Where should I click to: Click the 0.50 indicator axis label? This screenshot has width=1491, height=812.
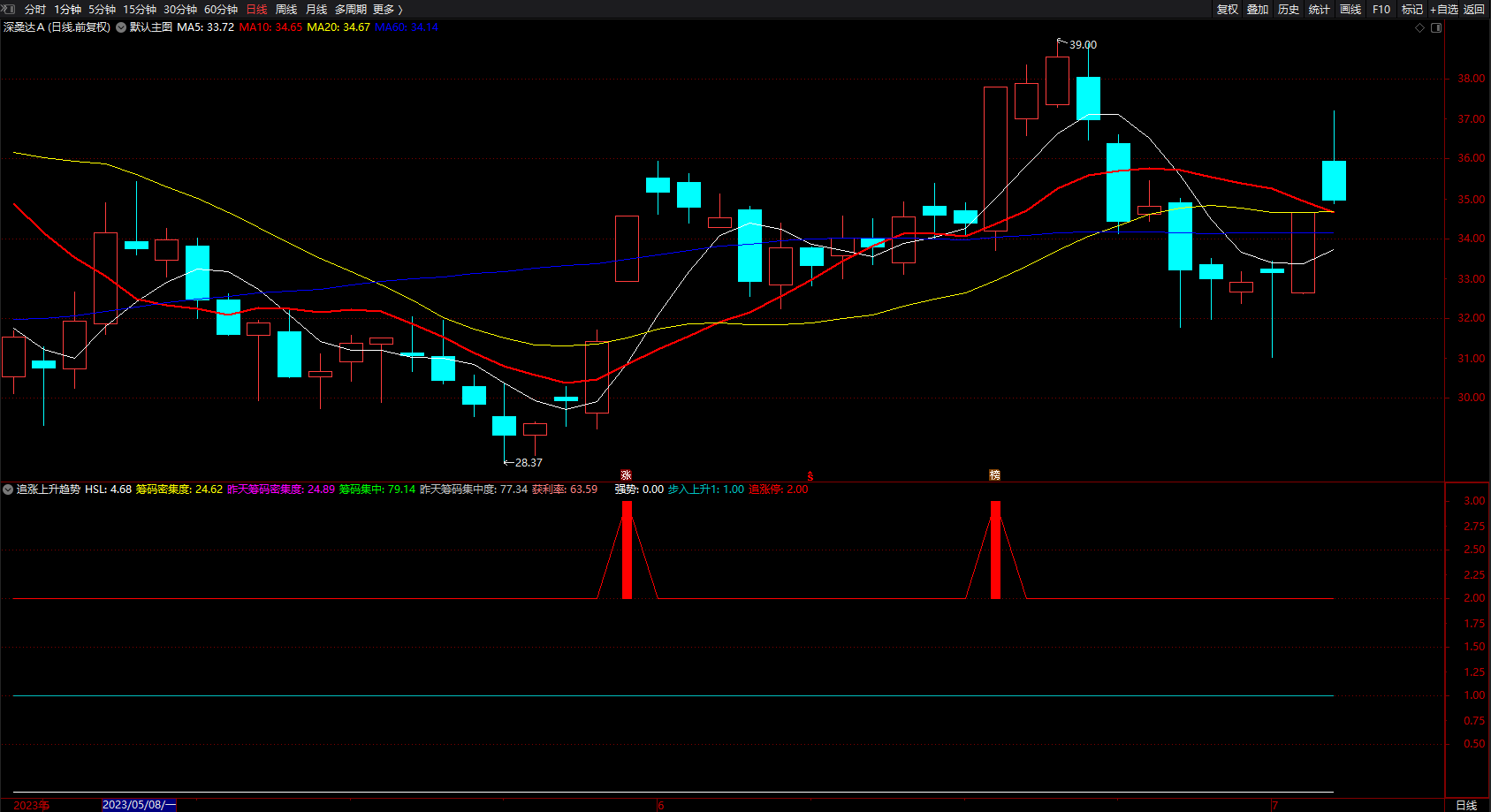point(1474,744)
